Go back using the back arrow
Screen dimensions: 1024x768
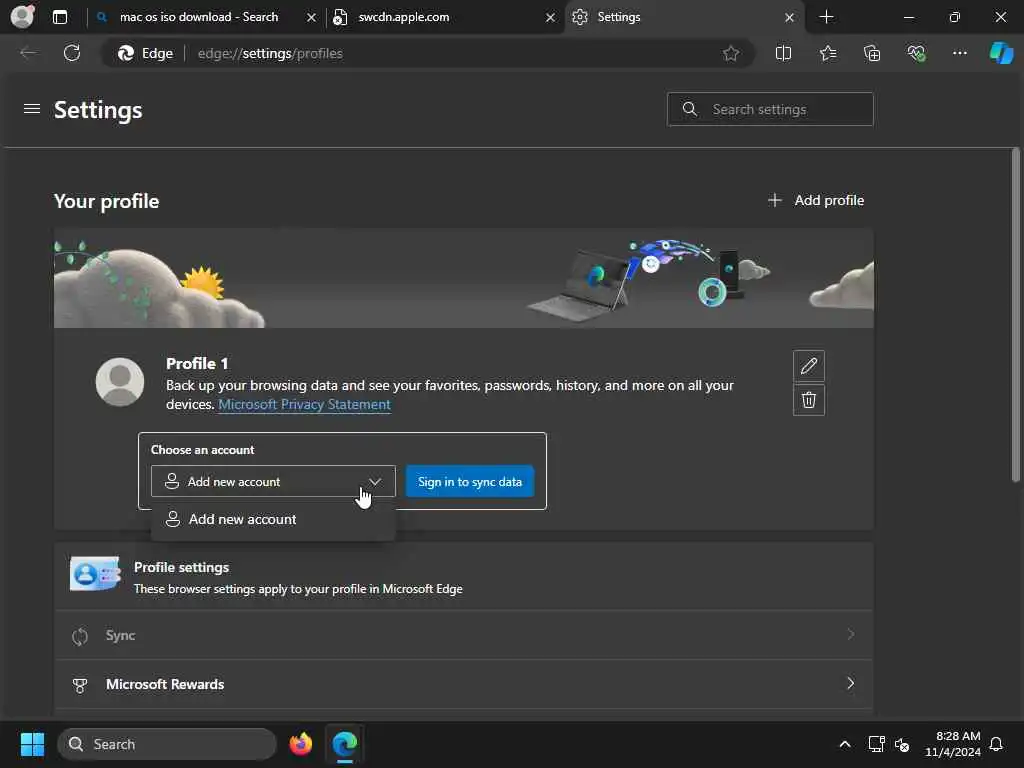(x=28, y=53)
